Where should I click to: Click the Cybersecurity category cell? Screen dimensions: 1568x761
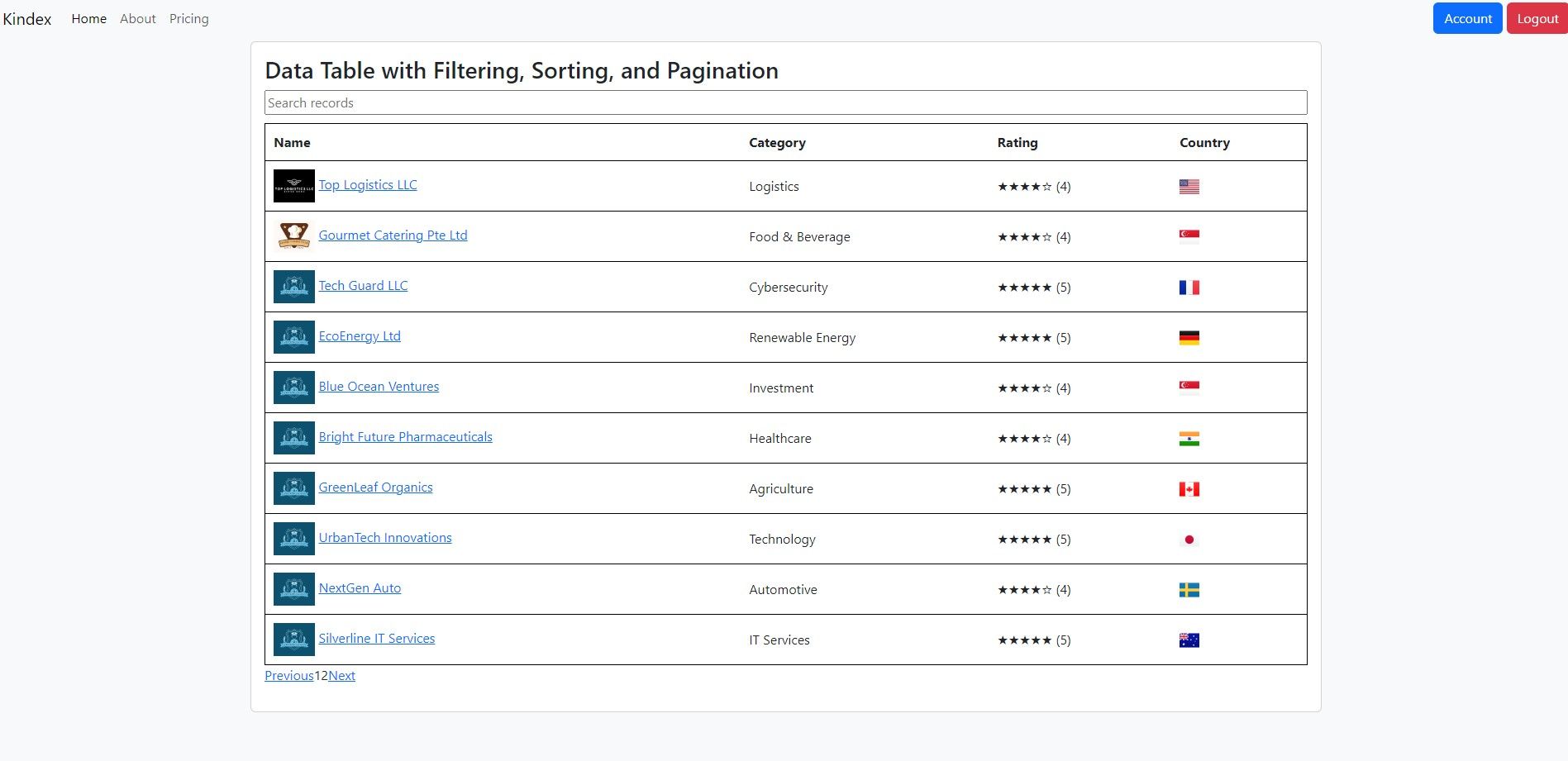pyautogui.click(x=789, y=288)
